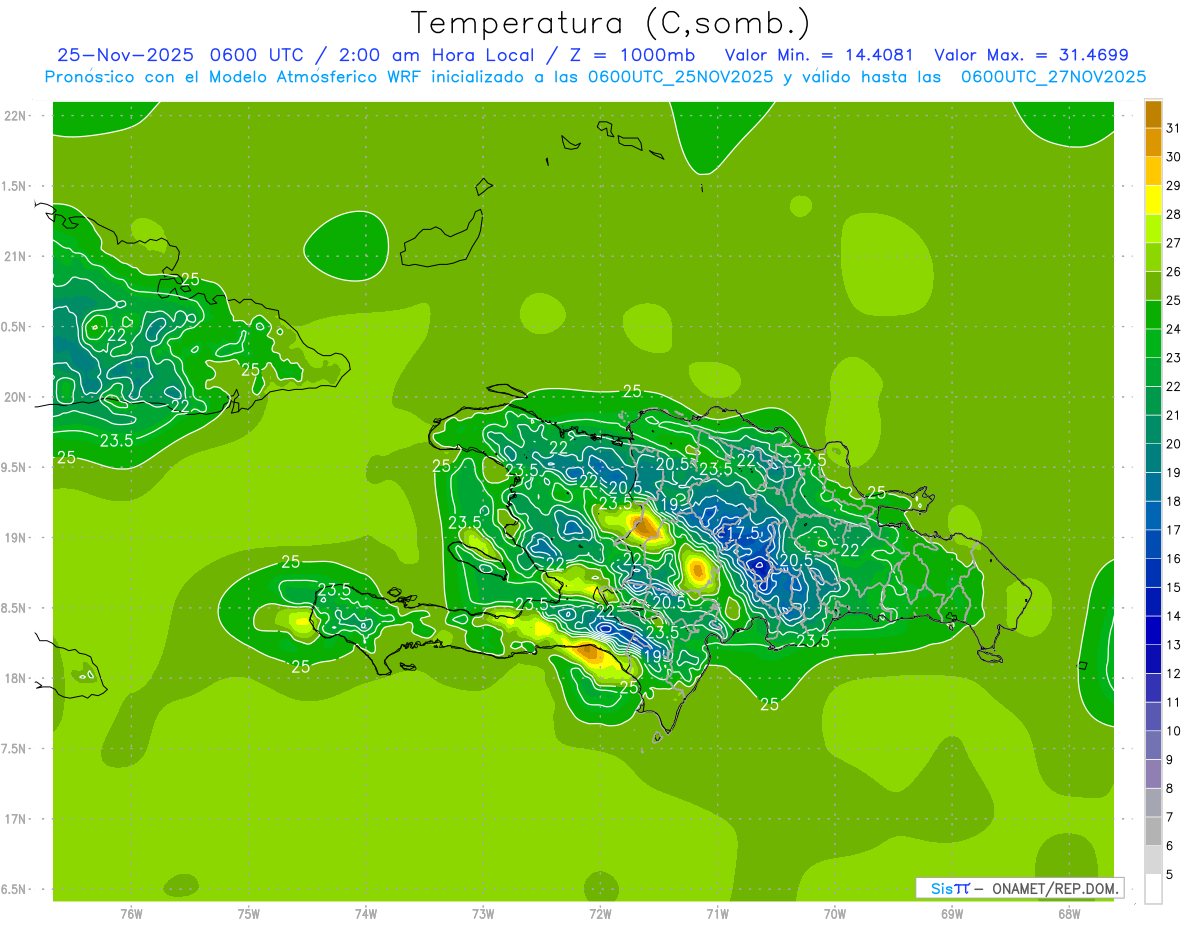1200x927 pixels.
Task: Pick the yellow legend swatch between 28 and 29
Action: [1153, 200]
